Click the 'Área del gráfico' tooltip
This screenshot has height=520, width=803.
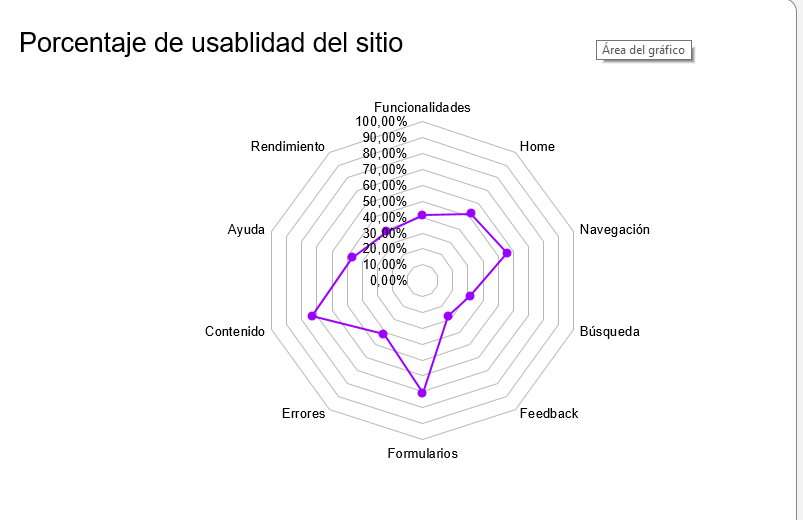pos(644,50)
